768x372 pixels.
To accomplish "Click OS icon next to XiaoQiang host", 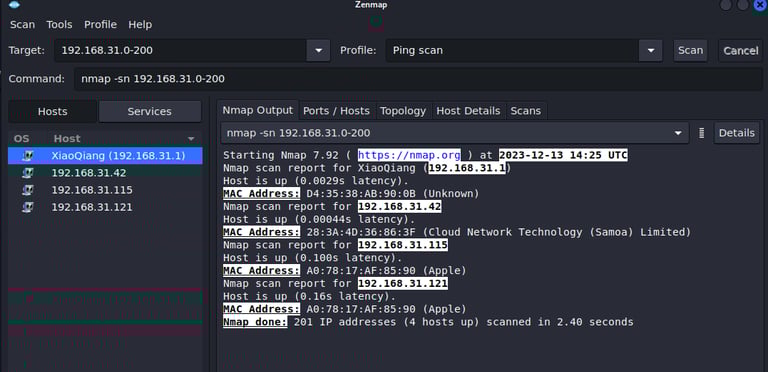I will click(x=28, y=156).
